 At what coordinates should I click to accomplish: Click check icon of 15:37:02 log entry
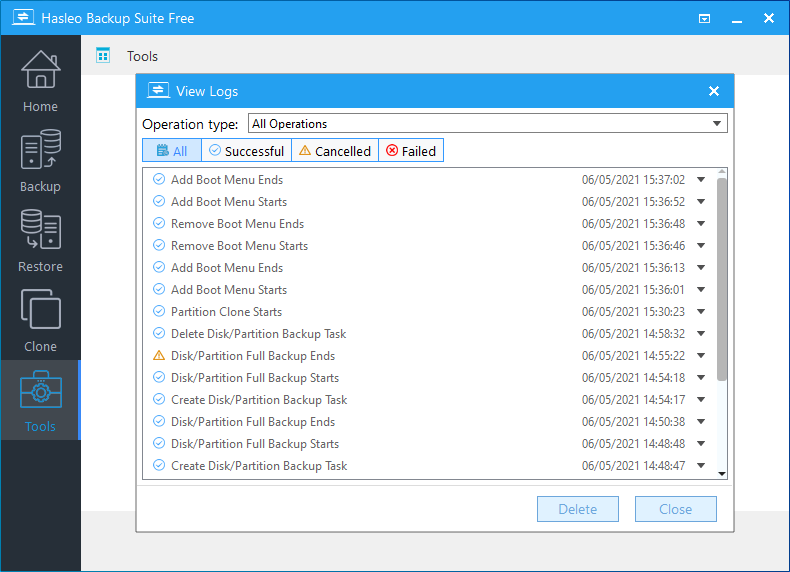tap(159, 179)
